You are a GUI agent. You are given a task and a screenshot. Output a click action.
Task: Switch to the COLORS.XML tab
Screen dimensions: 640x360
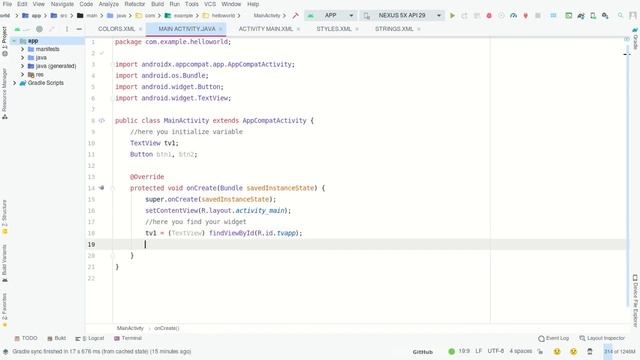116,29
